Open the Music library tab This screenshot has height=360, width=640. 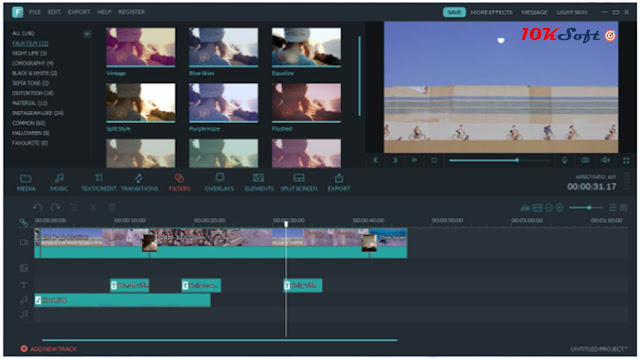(x=59, y=182)
